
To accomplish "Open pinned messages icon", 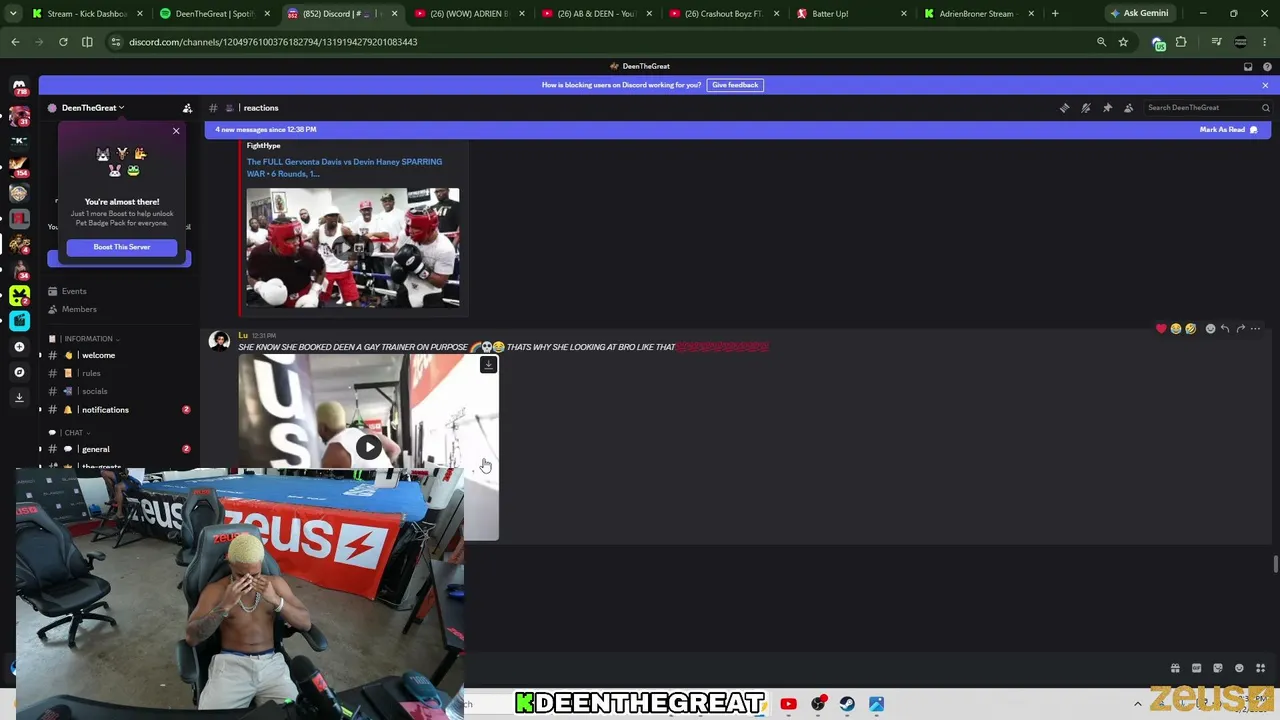I will [x=1107, y=108].
